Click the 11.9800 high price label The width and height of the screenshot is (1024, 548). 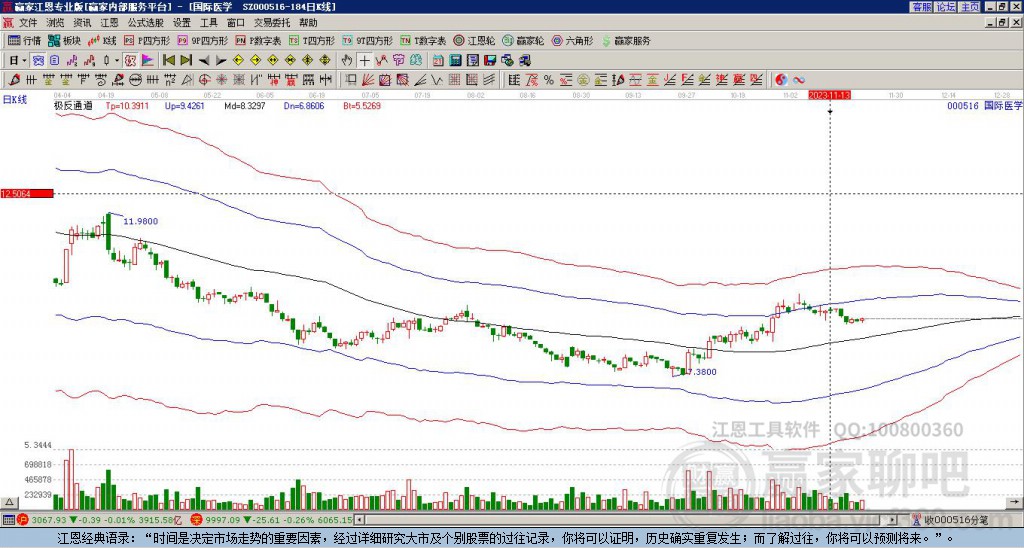(140, 221)
